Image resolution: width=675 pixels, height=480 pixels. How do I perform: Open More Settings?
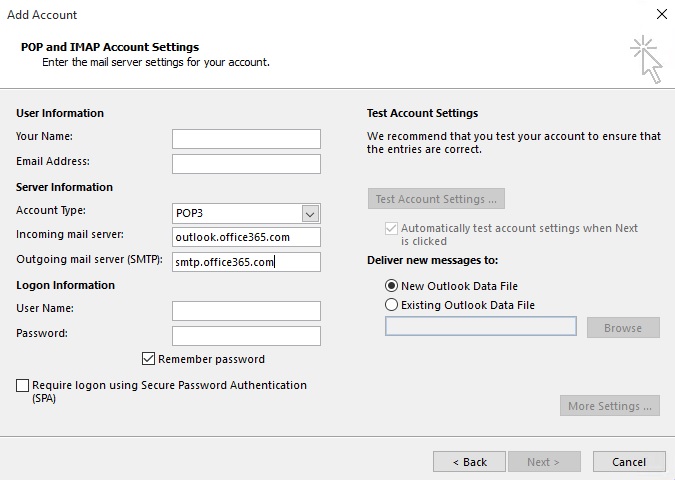point(610,406)
